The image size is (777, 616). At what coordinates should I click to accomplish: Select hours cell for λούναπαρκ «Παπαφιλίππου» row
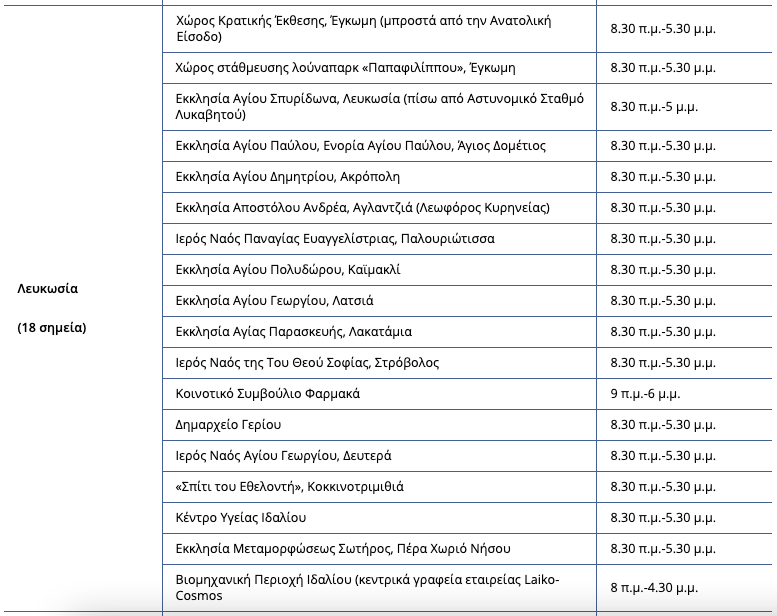coord(684,68)
